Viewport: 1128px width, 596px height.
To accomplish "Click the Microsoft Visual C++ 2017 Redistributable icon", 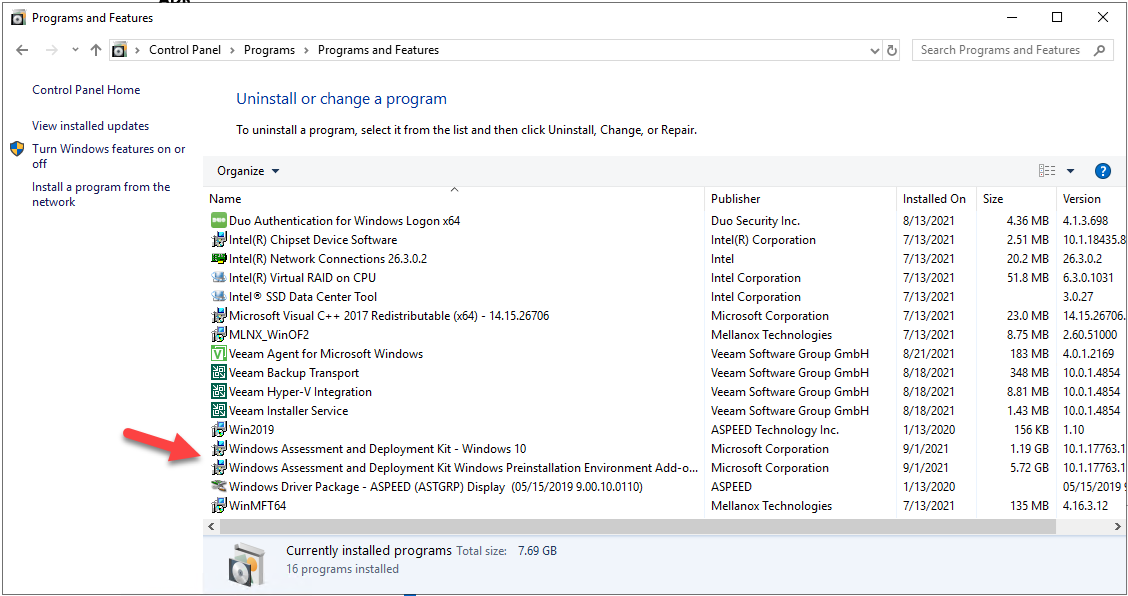I will [219, 315].
